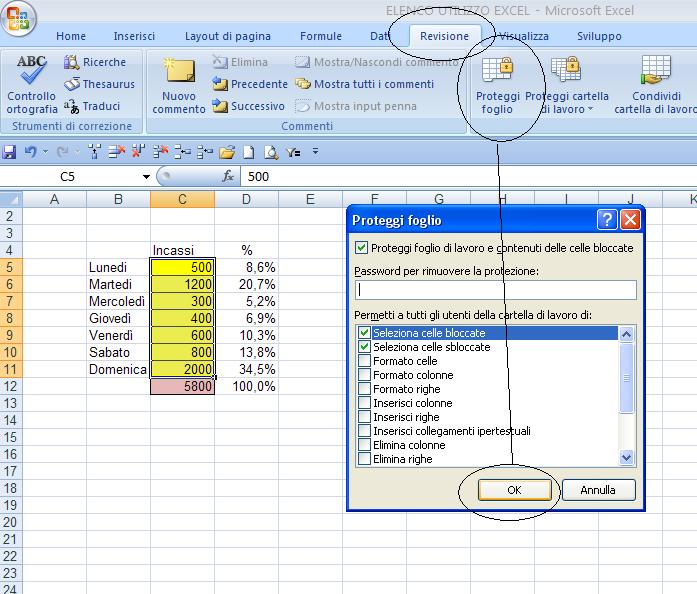This screenshot has width=697, height=594.
Task: Open the Home tab
Action: (71, 36)
